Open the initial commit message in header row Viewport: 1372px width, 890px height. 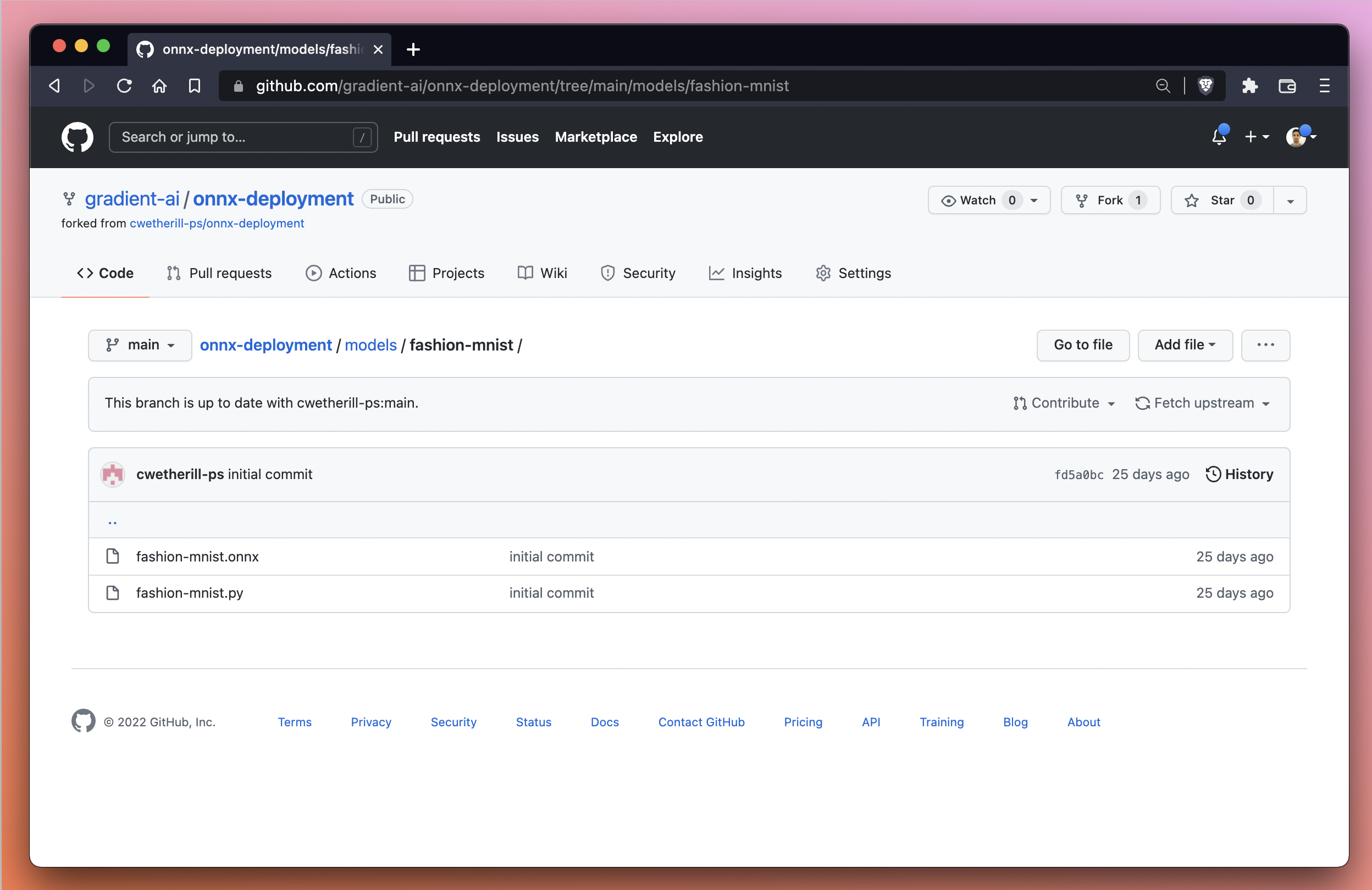pos(270,474)
